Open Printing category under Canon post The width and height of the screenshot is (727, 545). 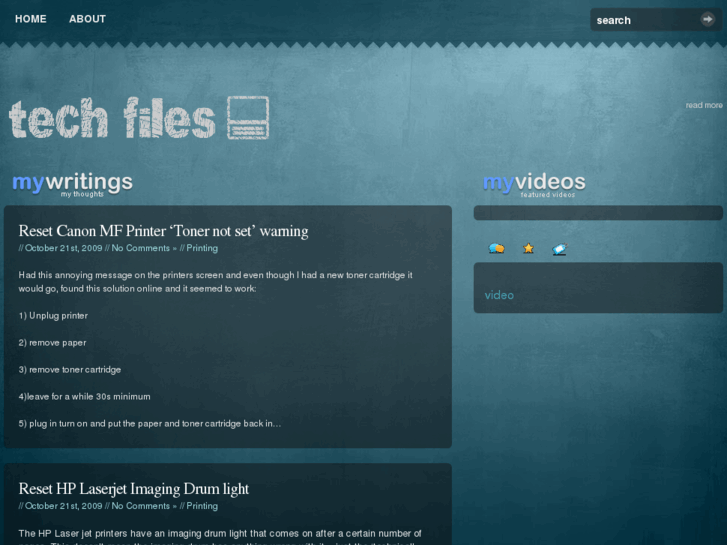(x=202, y=248)
